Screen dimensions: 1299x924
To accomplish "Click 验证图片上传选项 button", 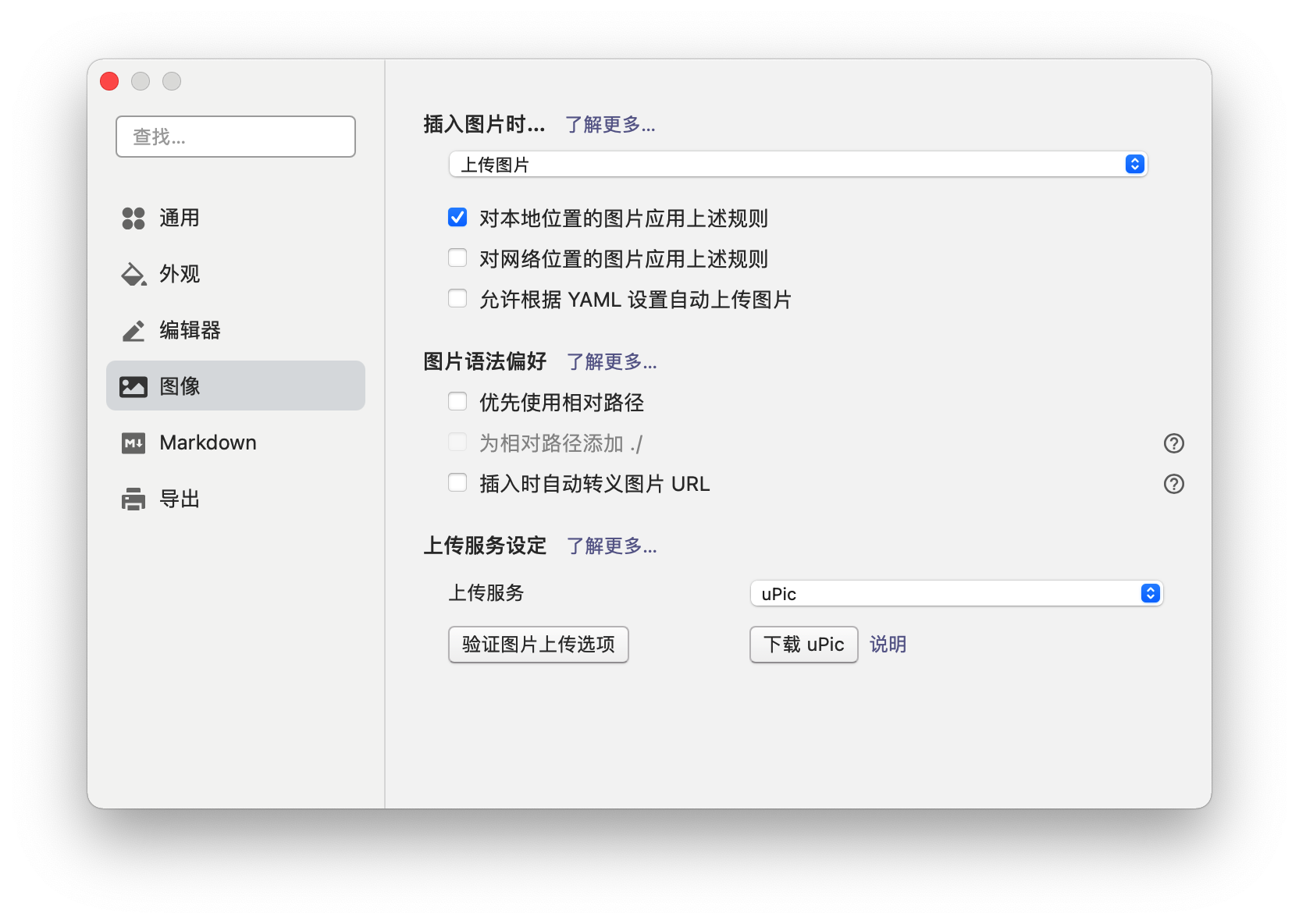I will [538, 645].
